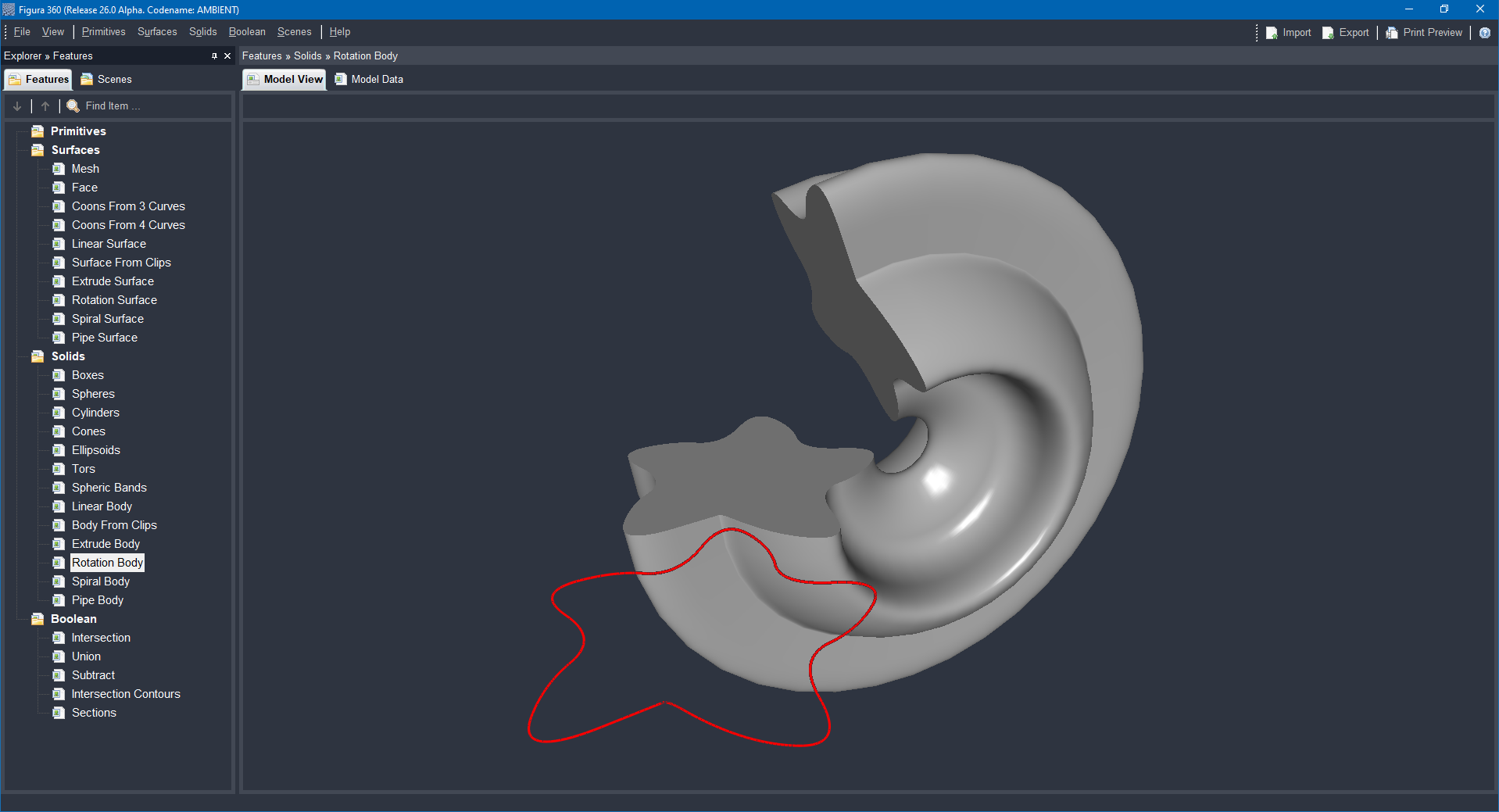1499x812 pixels.
Task: Click the Mesh item icon
Action: click(x=59, y=169)
